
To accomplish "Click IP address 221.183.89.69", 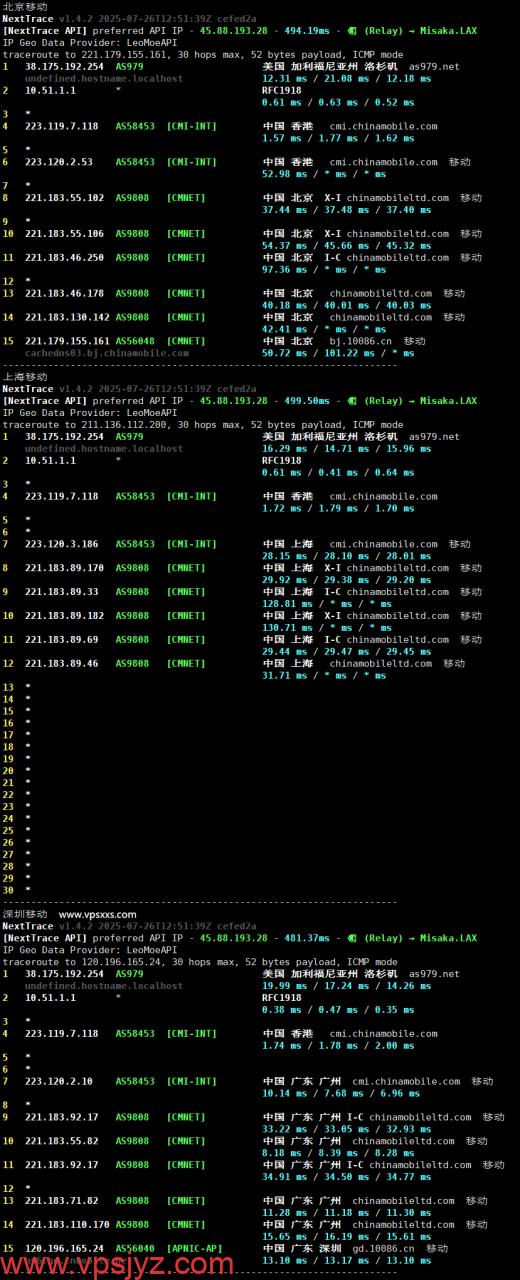I will (x=62, y=640).
